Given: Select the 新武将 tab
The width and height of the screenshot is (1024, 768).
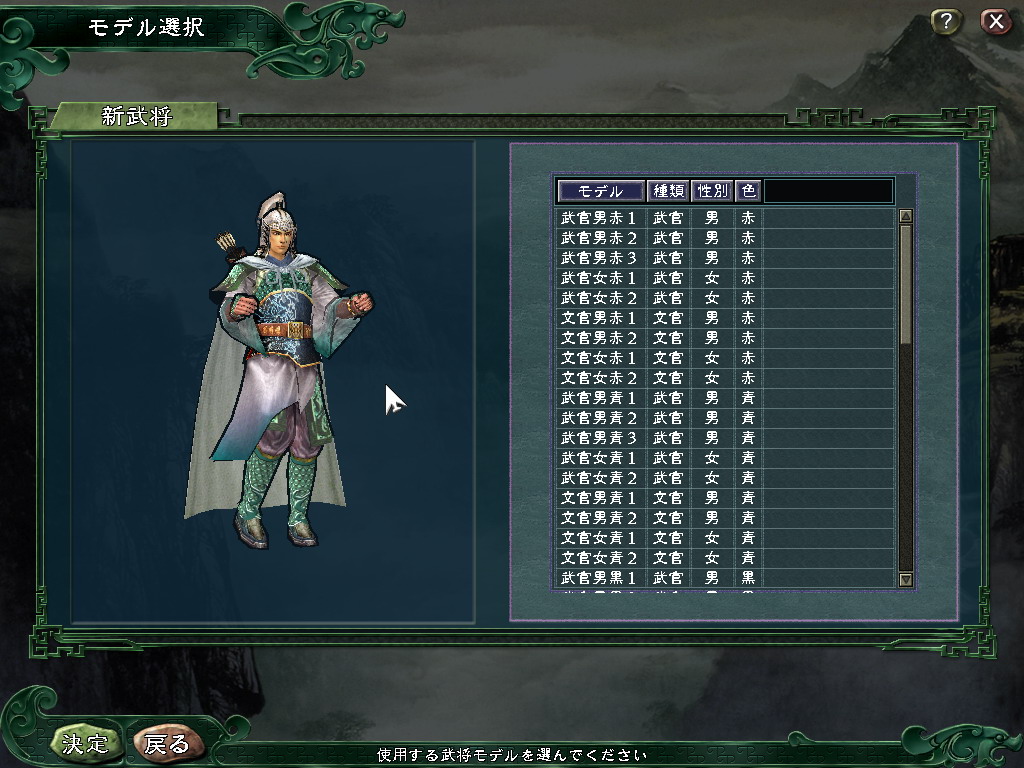Looking at the screenshot, I should click(x=135, y=116).
